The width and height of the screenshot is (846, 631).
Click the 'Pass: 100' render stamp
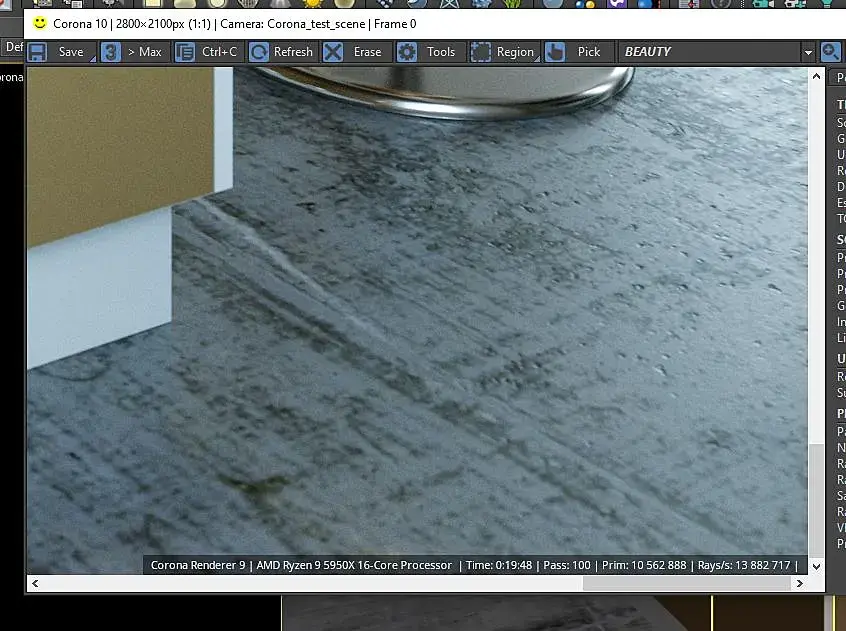click(x=567, y=565)
